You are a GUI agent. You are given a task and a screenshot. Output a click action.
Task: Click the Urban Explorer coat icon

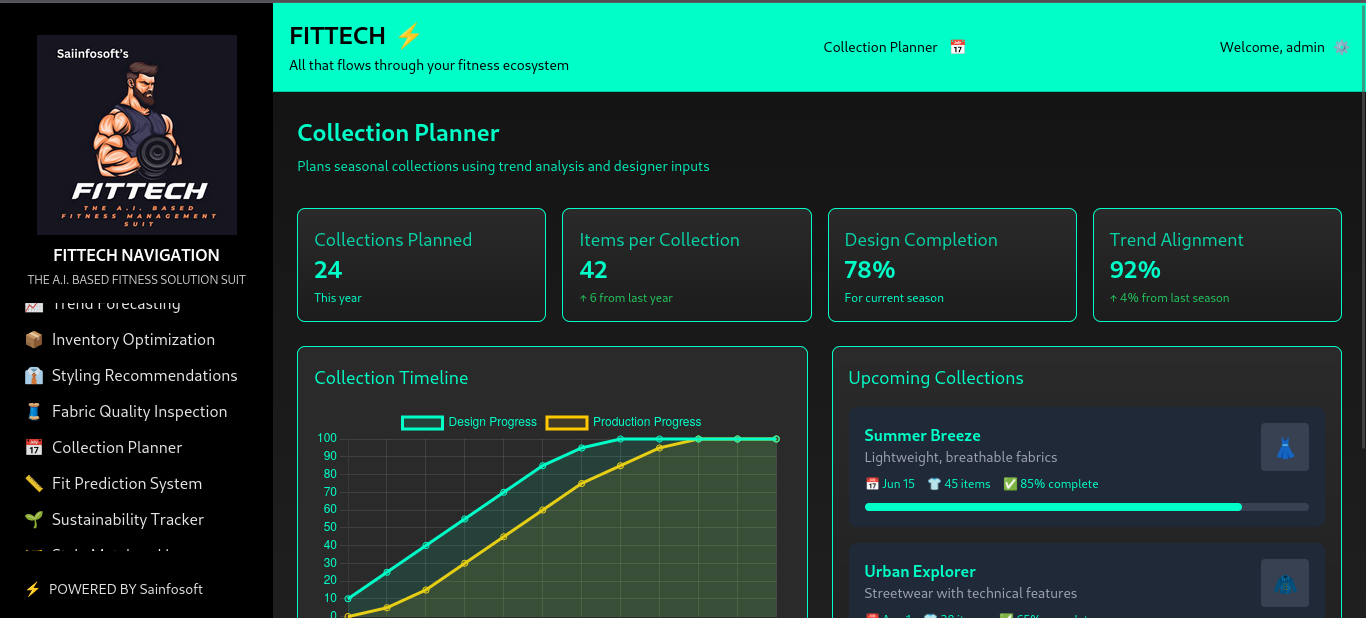coord(1284,583)
